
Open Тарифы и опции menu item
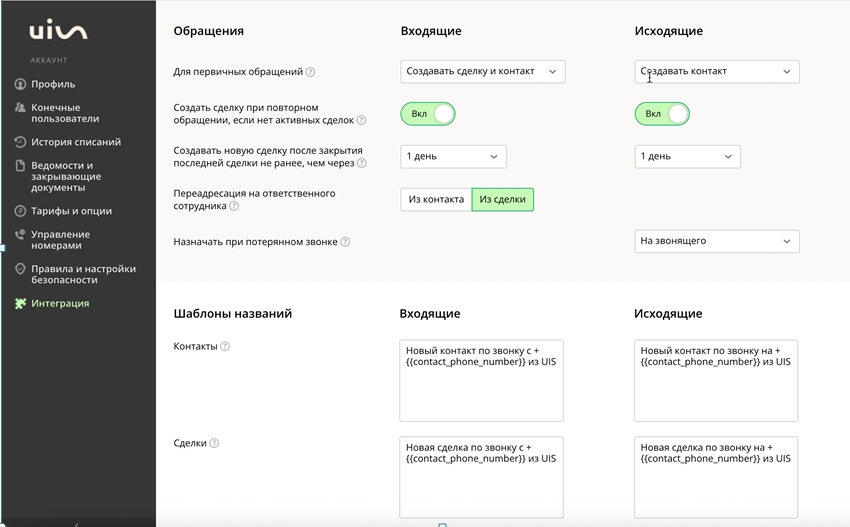click(x=71, y=211)
